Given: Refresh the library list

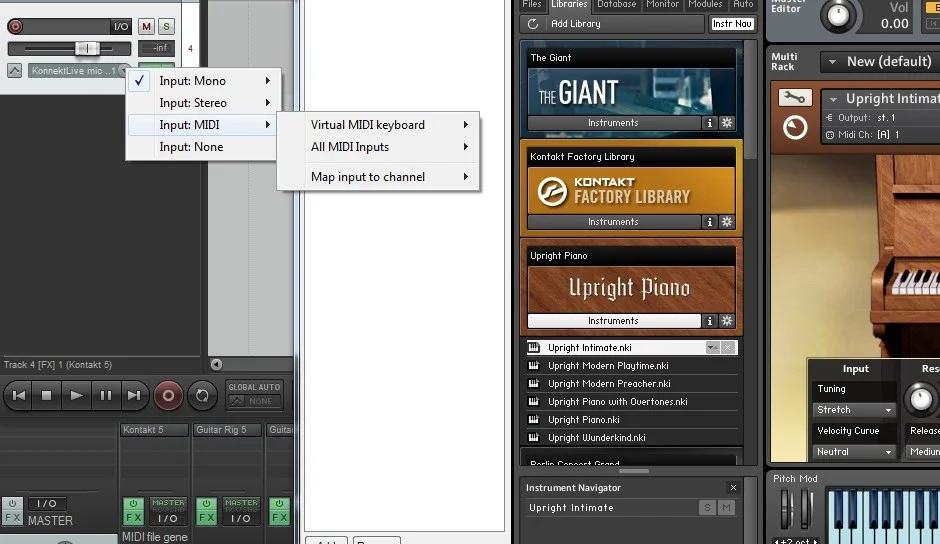Looking at the screenshot, I should [x=533, y=24].
